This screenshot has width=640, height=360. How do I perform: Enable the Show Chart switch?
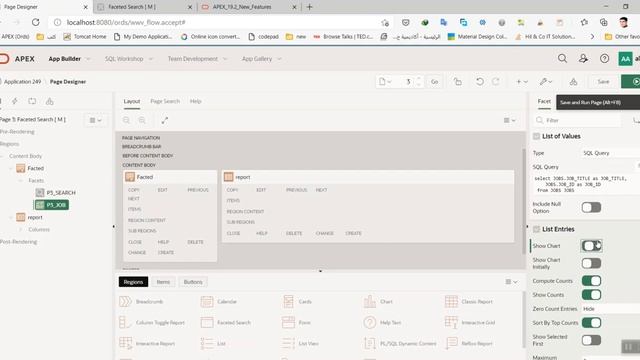[591, 246]
